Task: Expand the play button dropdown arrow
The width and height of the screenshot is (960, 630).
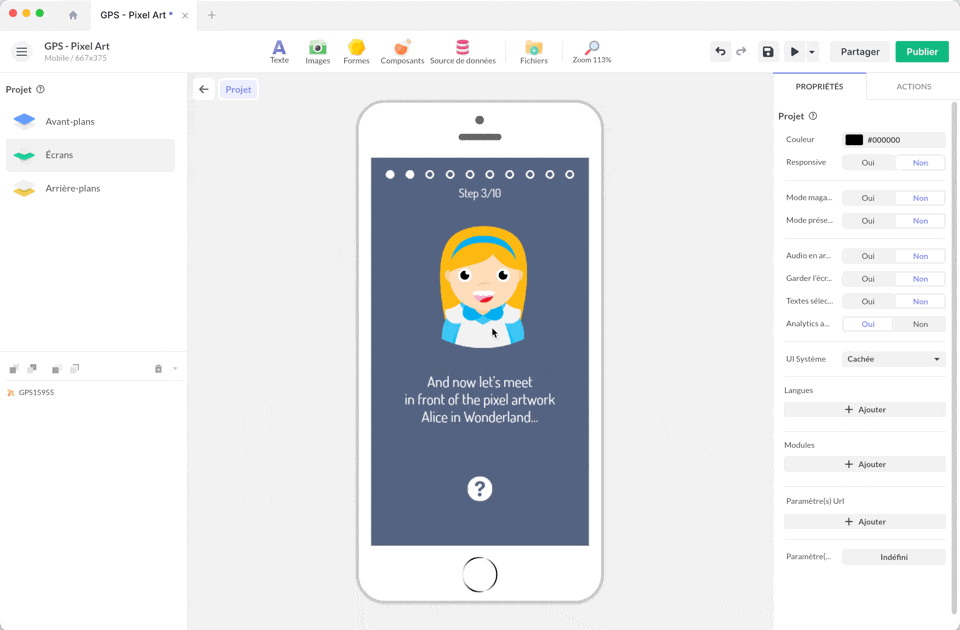Action: [812, 52]
